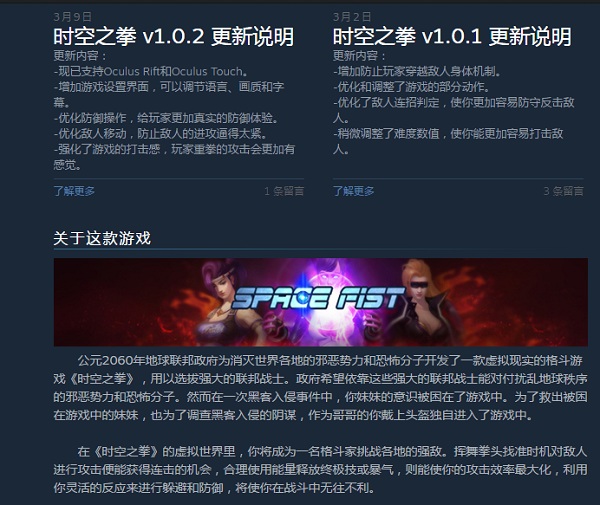Click 更新内容 label under the v1.0.2 title
This screenshot has width=600, height=505.
pyautogui.click(x=80, y=56)
